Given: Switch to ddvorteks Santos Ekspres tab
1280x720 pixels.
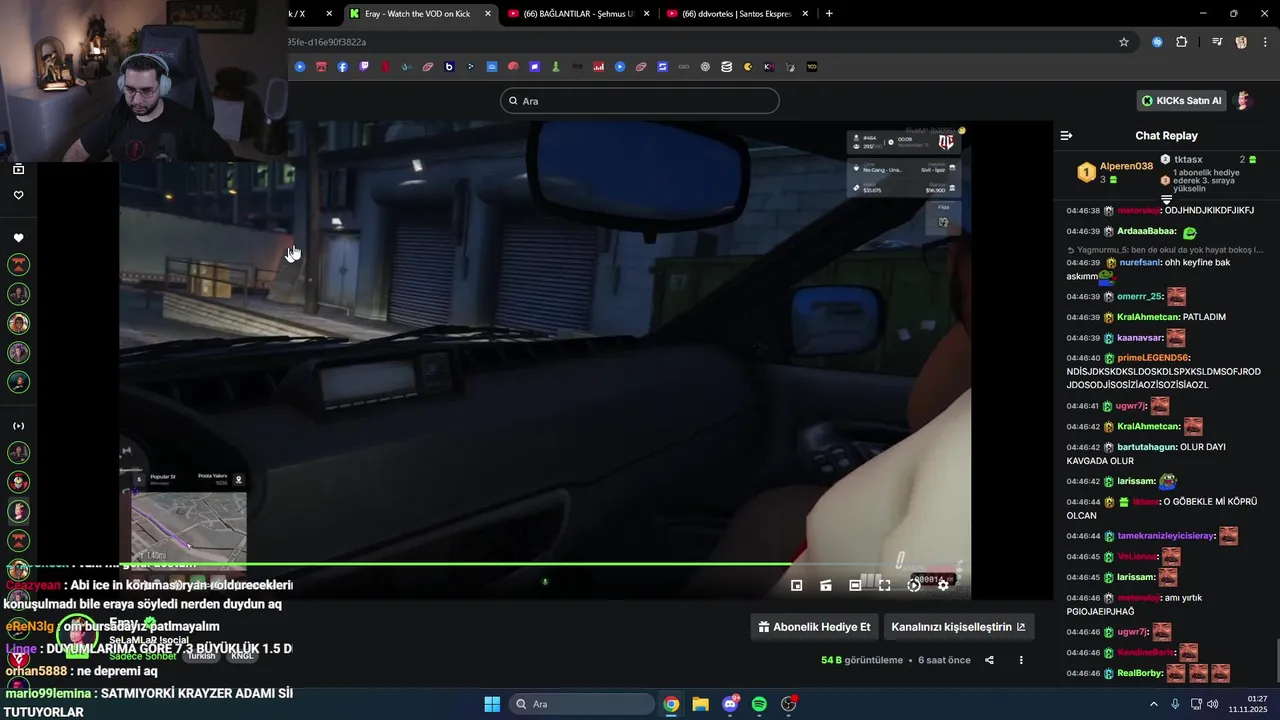Looking at the screenshot, I should (x=738, y=14).
